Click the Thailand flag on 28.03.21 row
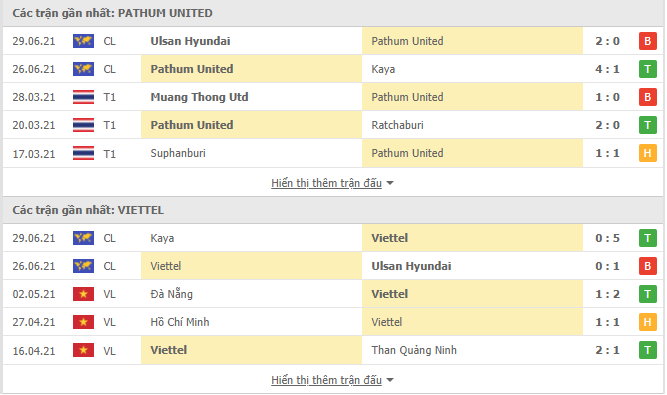 (x=83, y=97)
